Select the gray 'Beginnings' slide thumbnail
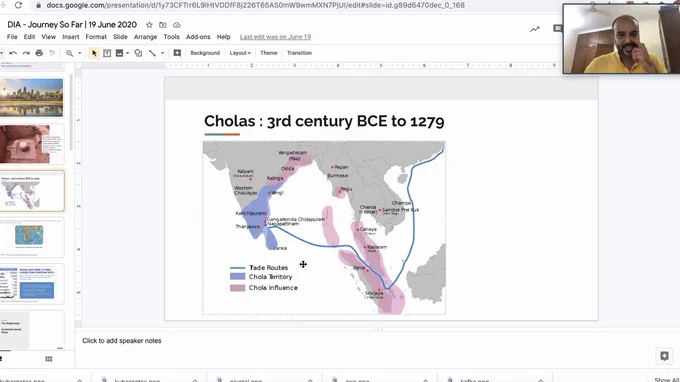 pyautogui.click(x=31, y=330)
